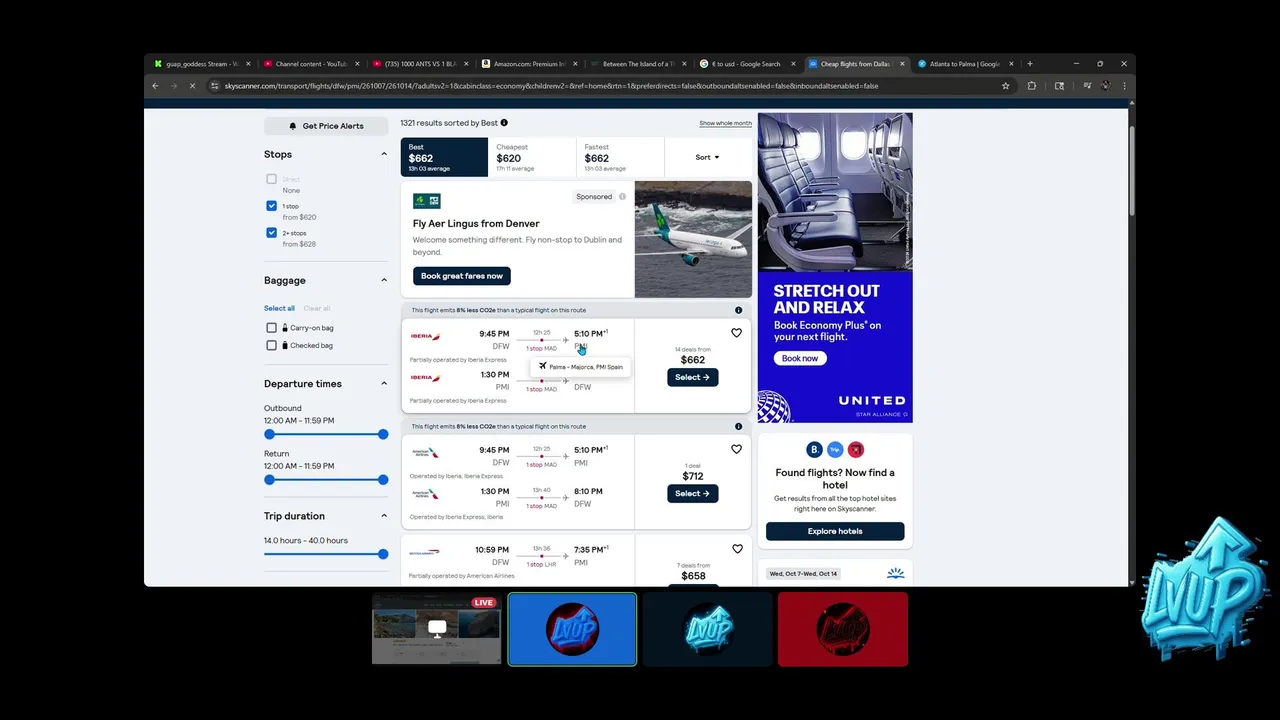Screen dimensions: 1280x720
Task: Click American Airlines logo on 9:45 PM flight
Action: pos(426,453)
